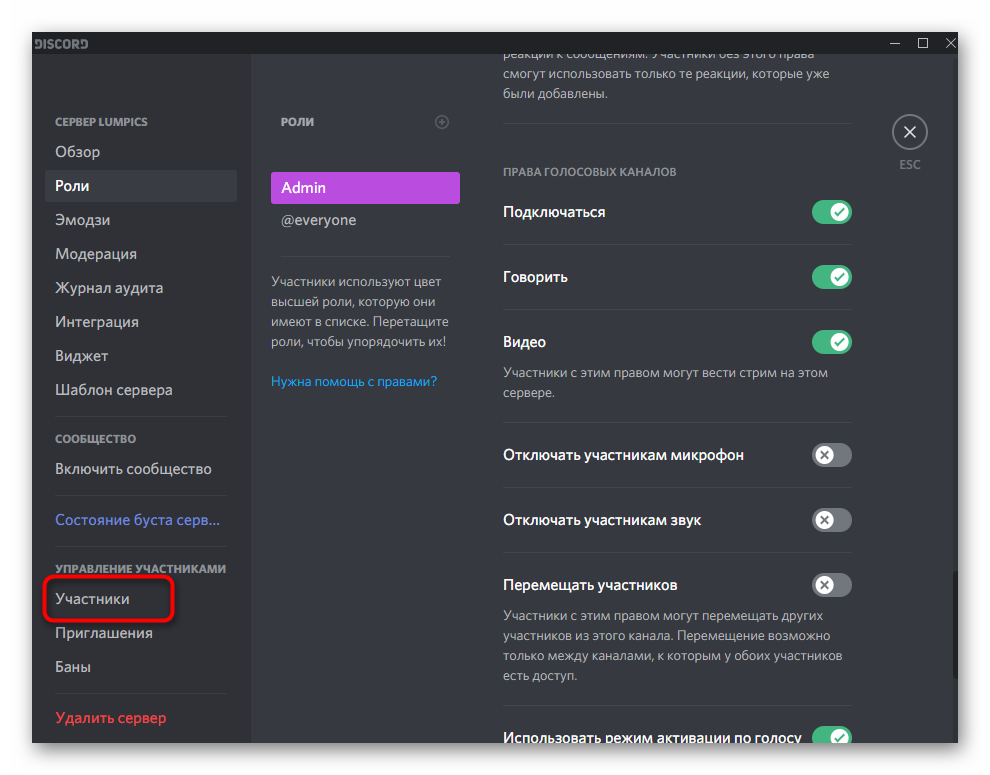Screen dimensions: 990x775
Task: Maximize the Discord window
Action: [x=923, y=43]
